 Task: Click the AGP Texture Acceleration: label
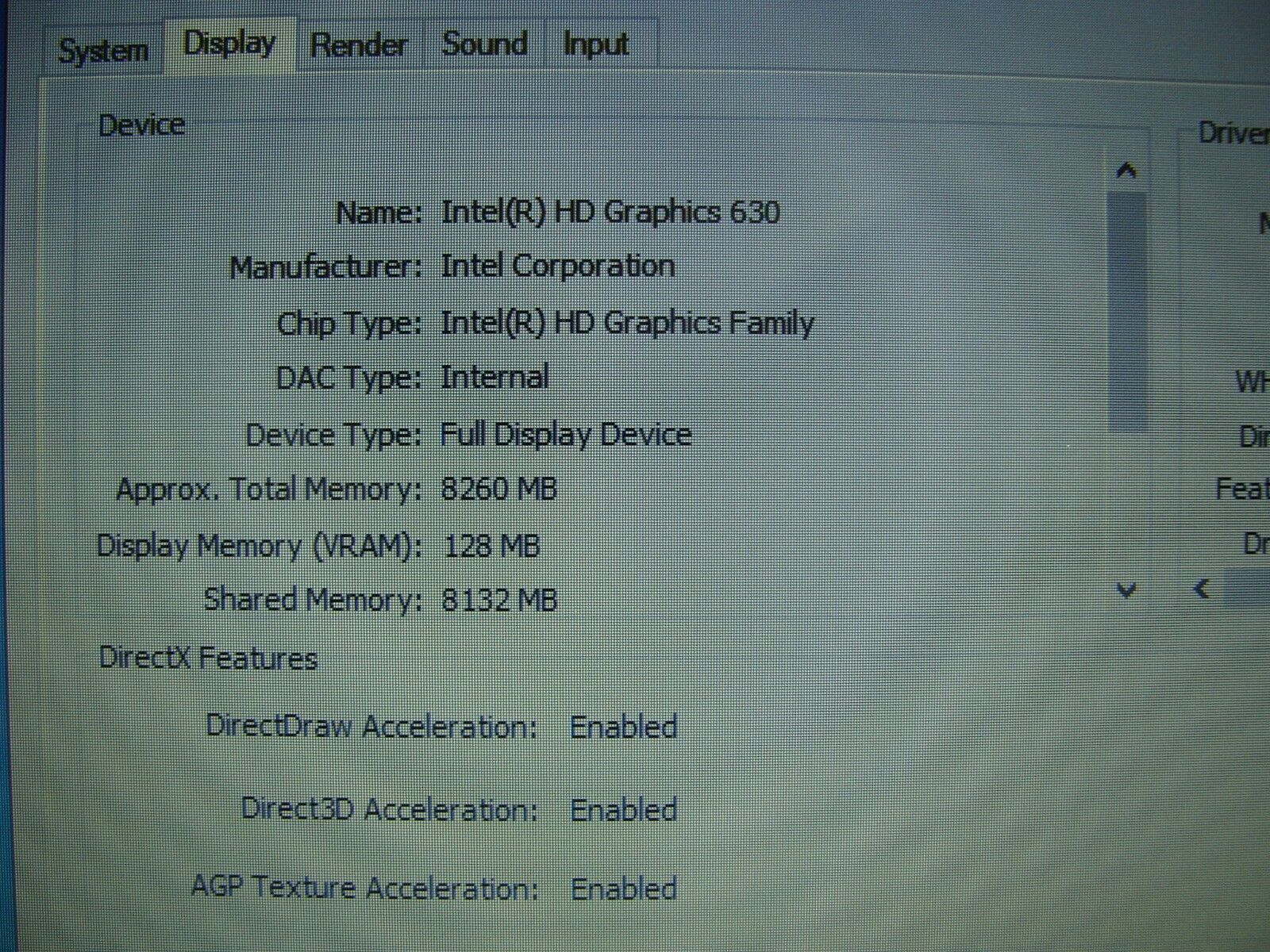coord(364,888)
